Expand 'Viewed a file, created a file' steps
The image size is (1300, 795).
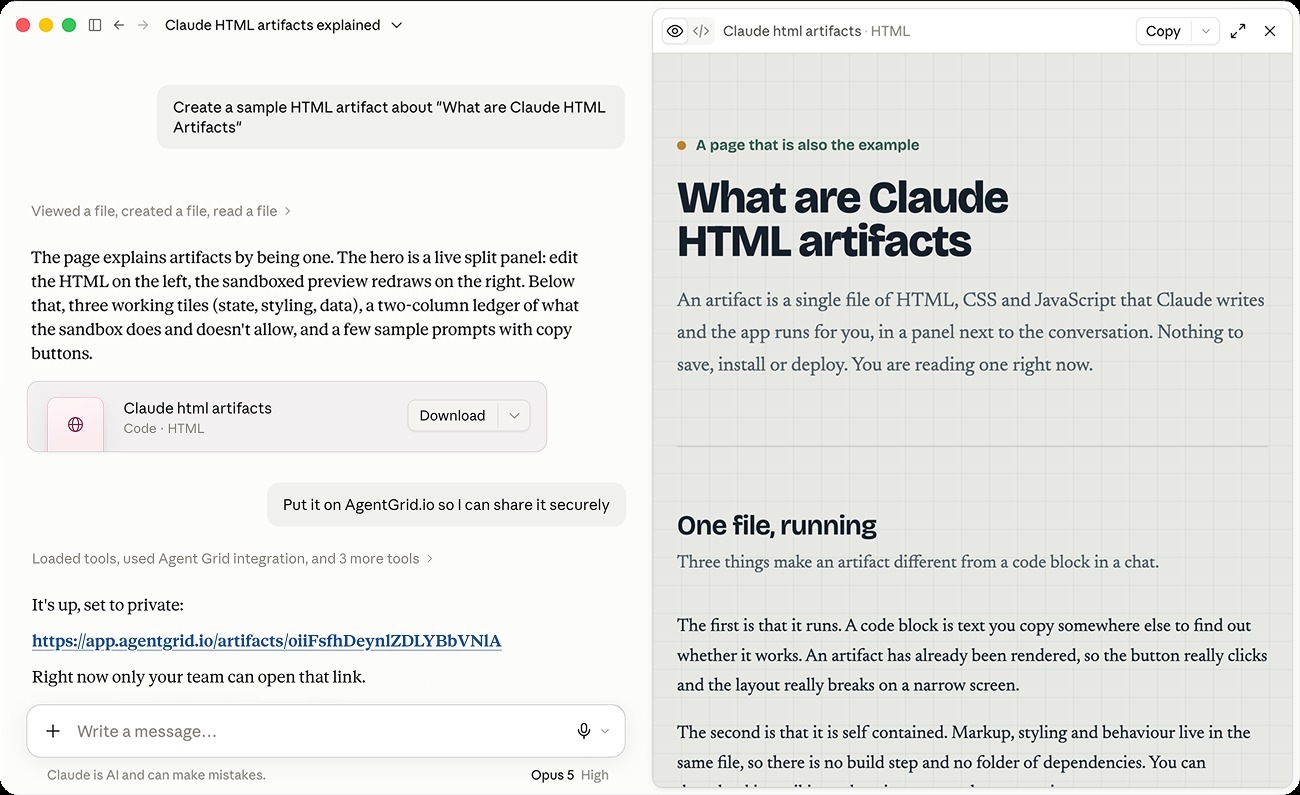click(161, 211)
